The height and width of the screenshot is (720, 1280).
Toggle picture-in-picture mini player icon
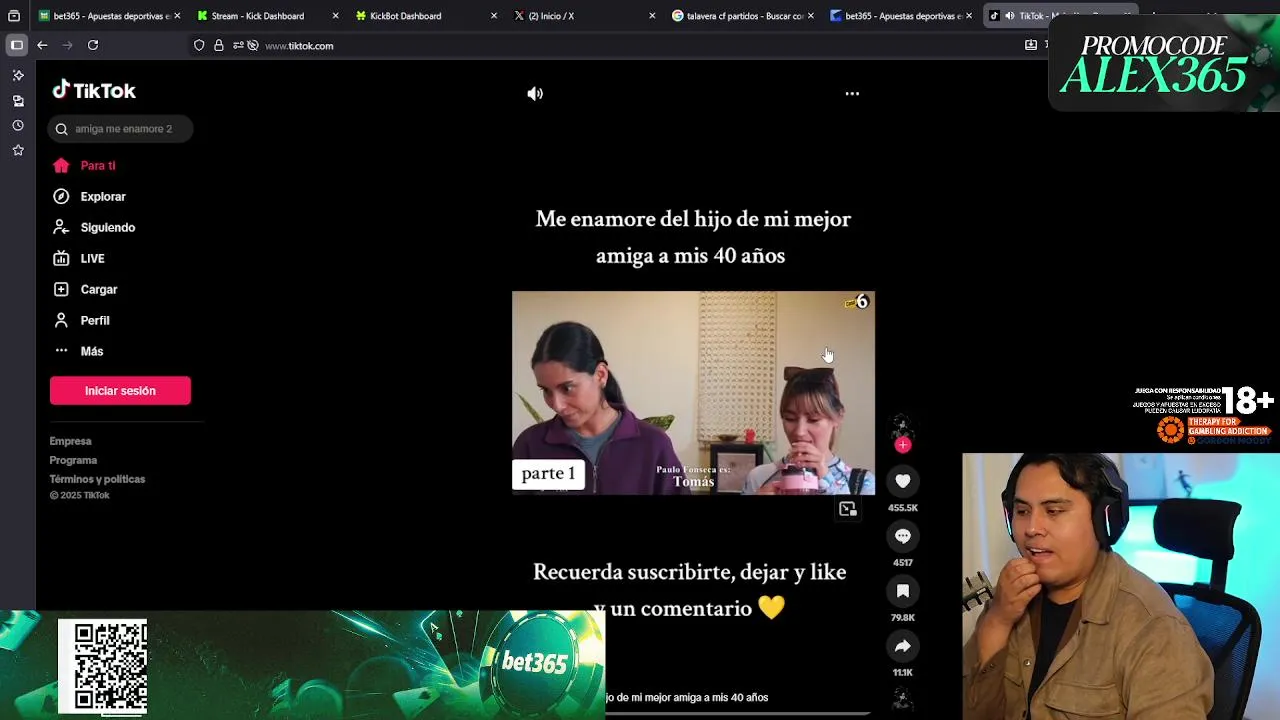click(x=848, y=509)
